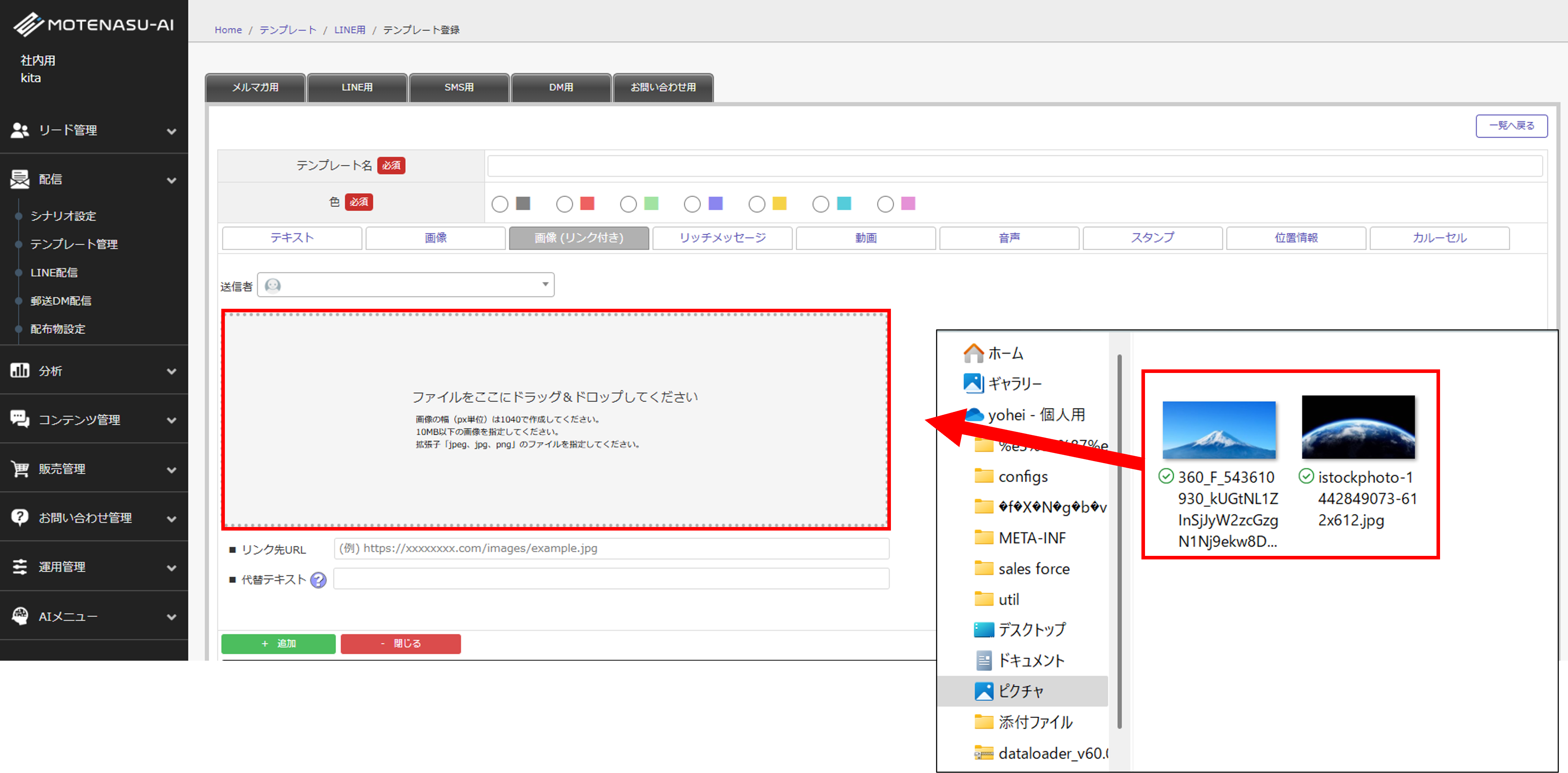The height and width of the screenshot is (773, 1568).
Task: Click the help icon beside 代替テキスト
Action: [318, 580]
